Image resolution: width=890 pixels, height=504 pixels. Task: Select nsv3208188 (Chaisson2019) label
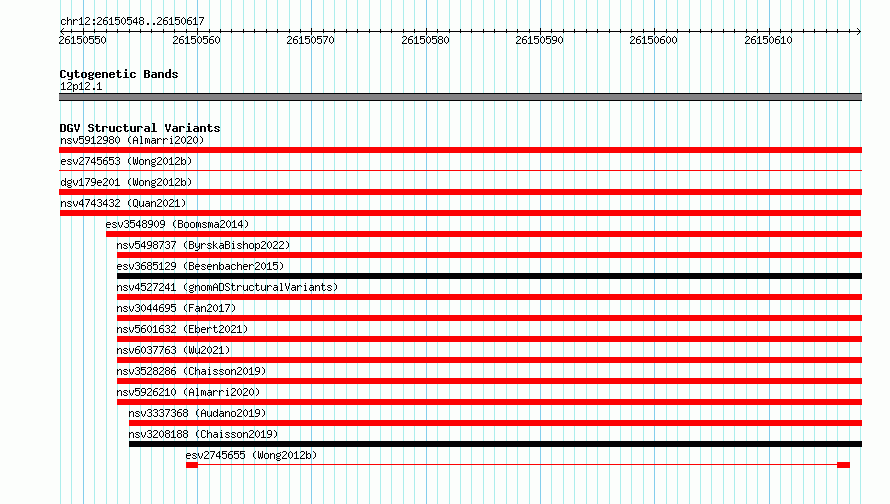pos(203,434)
